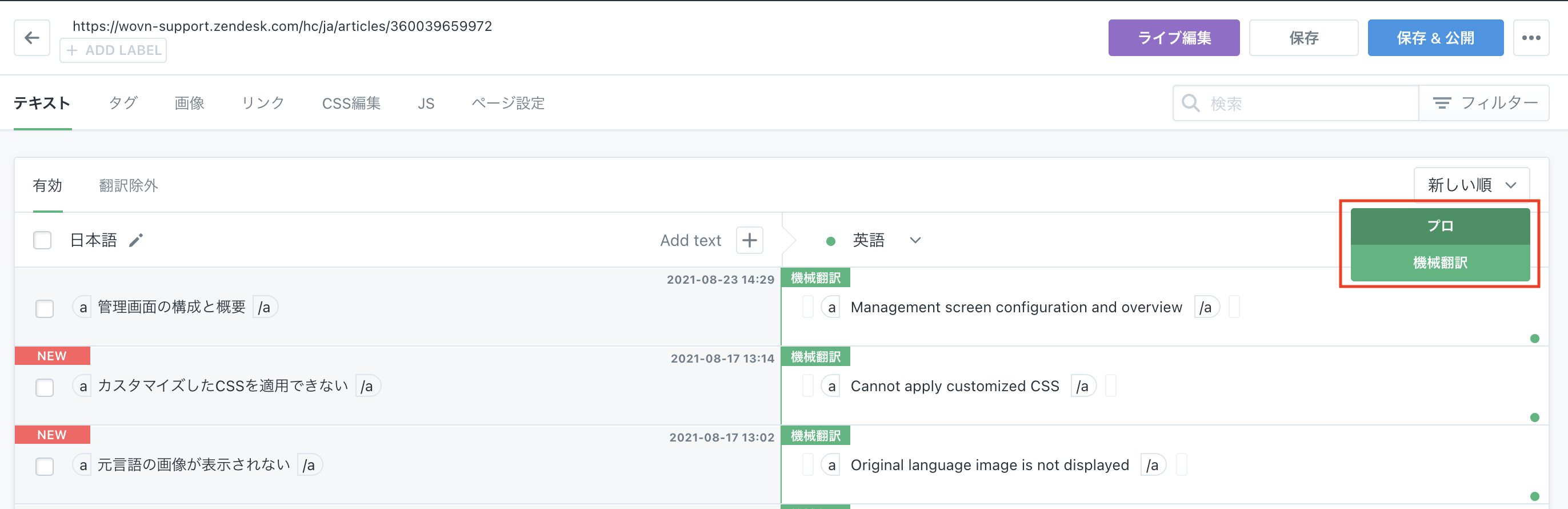
Task: Click the ADD LABEL button
Action: tap(113, 50)
